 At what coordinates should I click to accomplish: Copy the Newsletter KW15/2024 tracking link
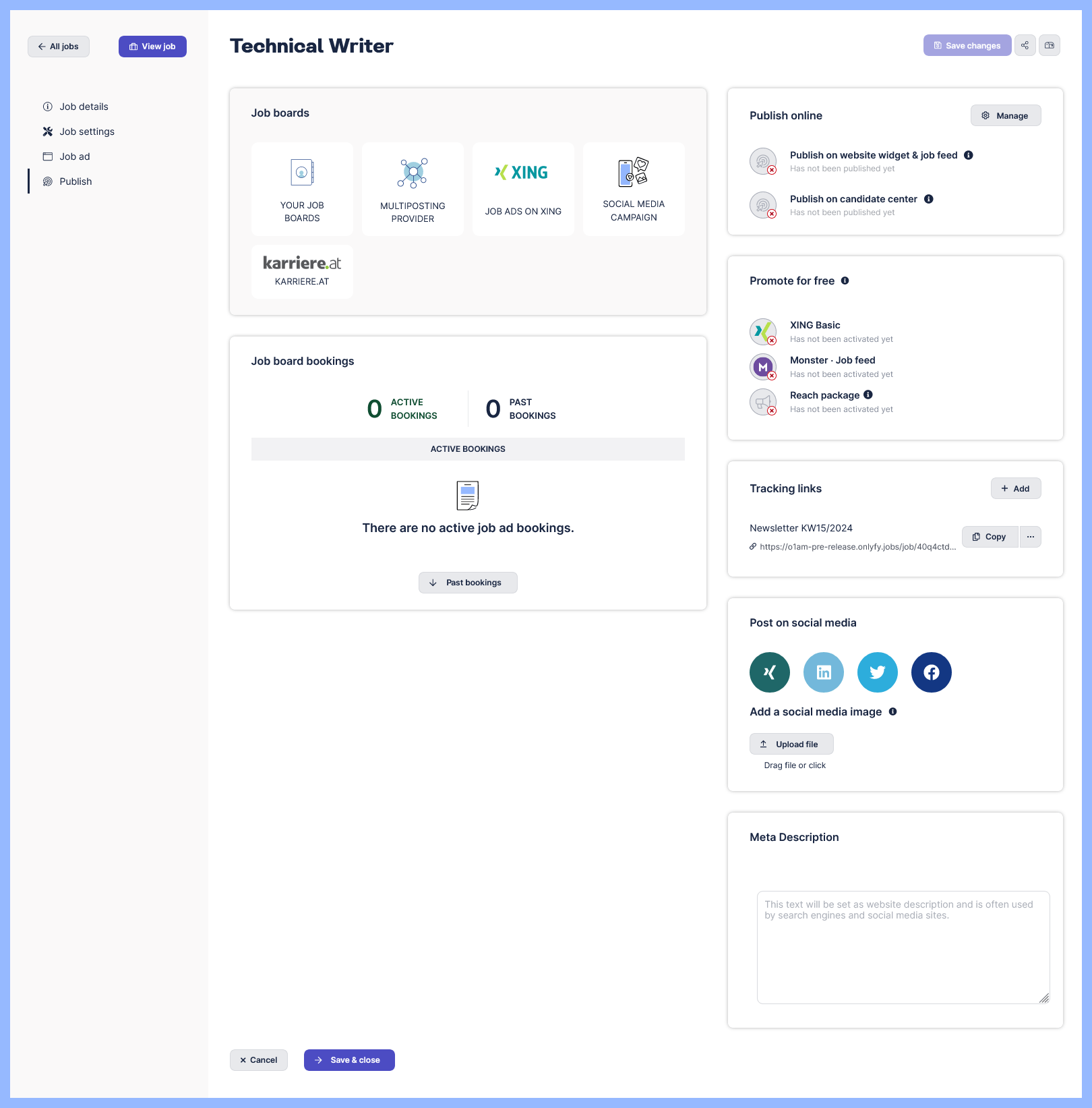[x=990, y=537]
